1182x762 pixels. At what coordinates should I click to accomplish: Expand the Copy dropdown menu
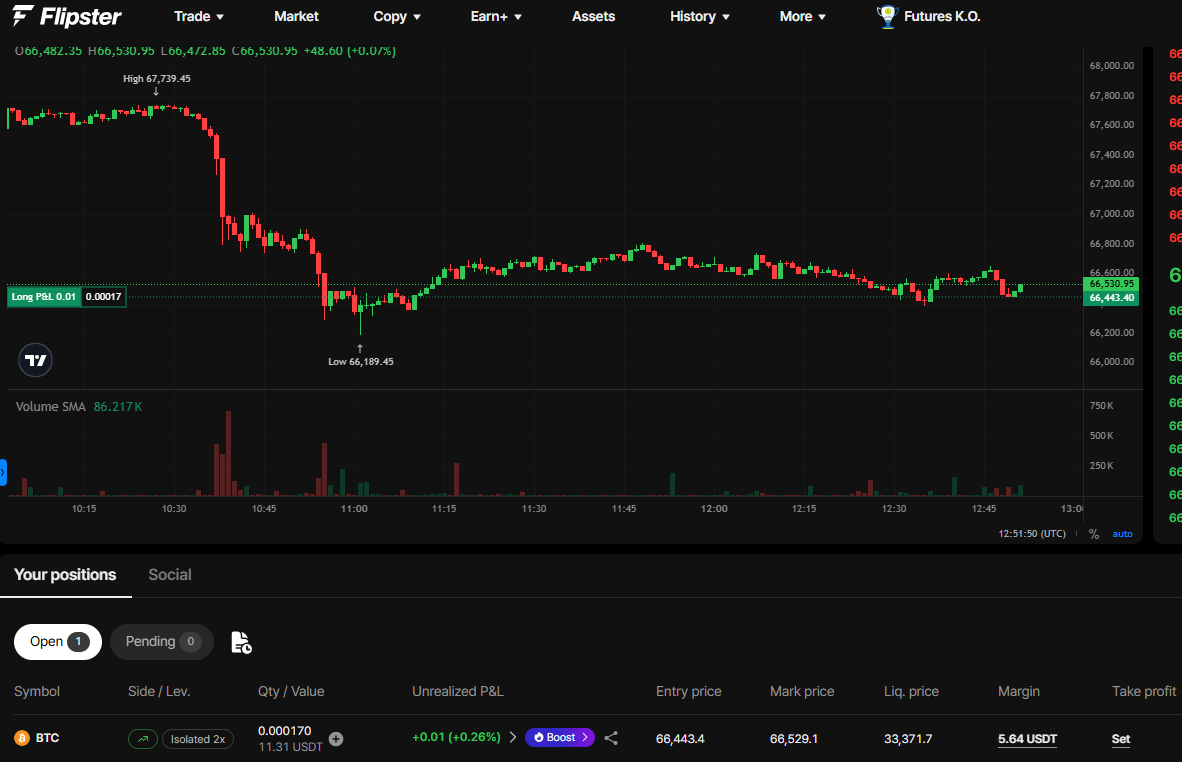[x=397, y=17]
